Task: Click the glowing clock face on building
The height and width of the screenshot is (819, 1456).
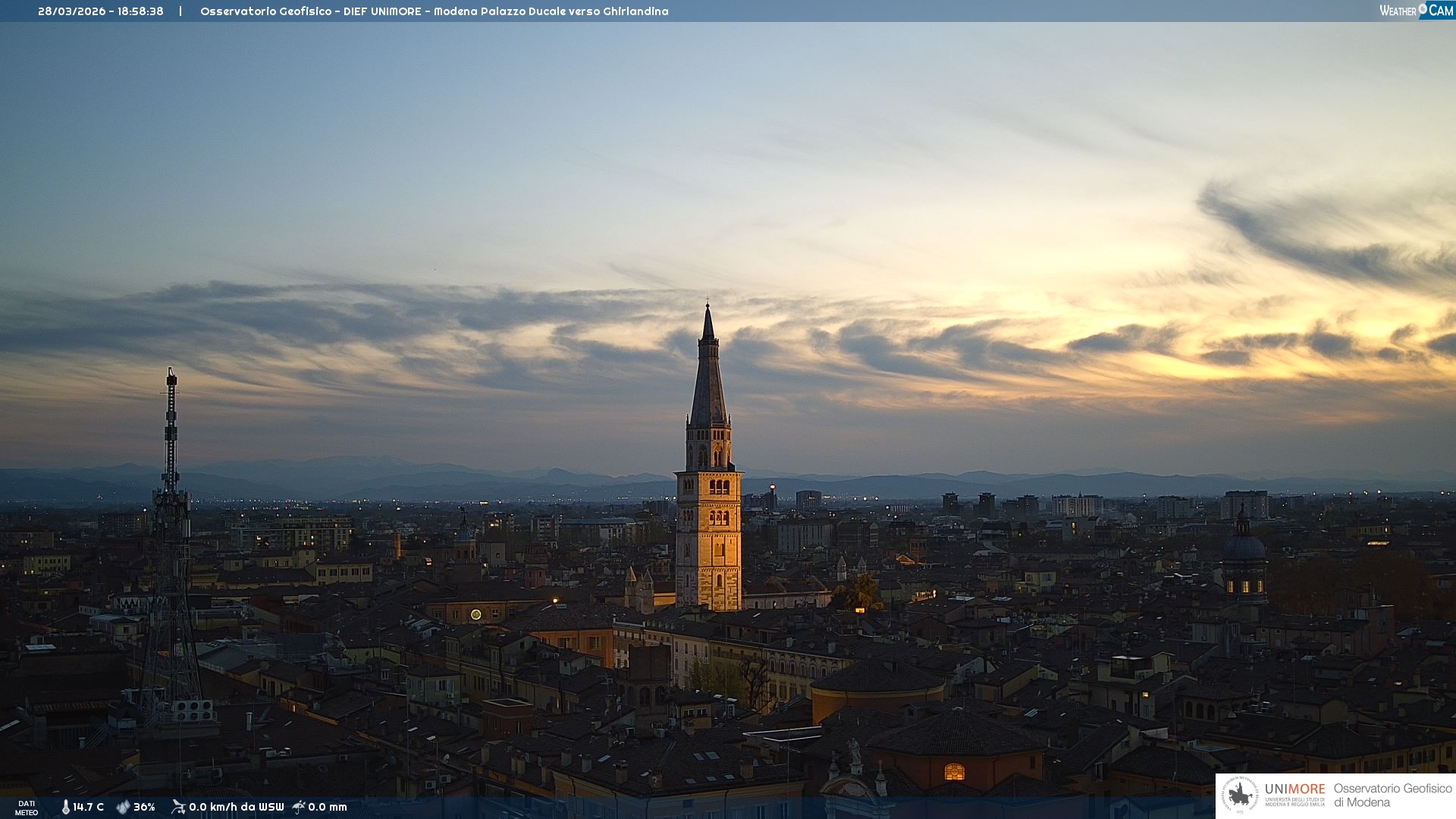Action: pyautogui.click(x=475, y=614)
